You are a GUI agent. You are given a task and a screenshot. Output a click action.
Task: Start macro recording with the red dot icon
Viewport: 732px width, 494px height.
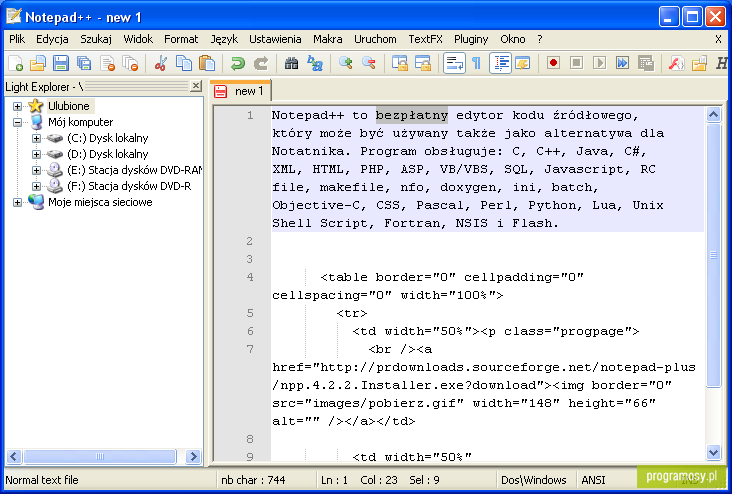click(554, 63)
